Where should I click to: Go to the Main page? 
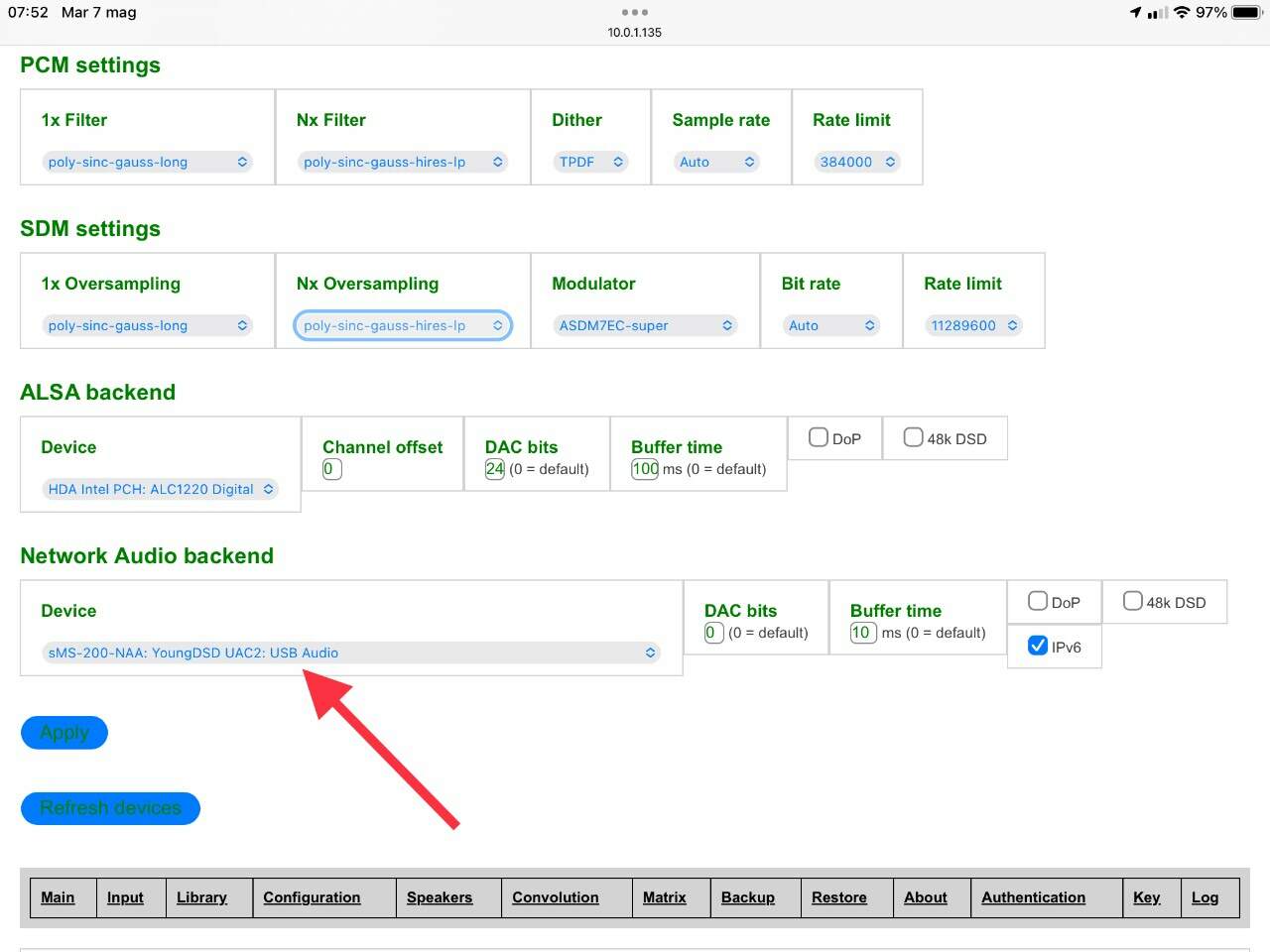(x=58, y=897)
